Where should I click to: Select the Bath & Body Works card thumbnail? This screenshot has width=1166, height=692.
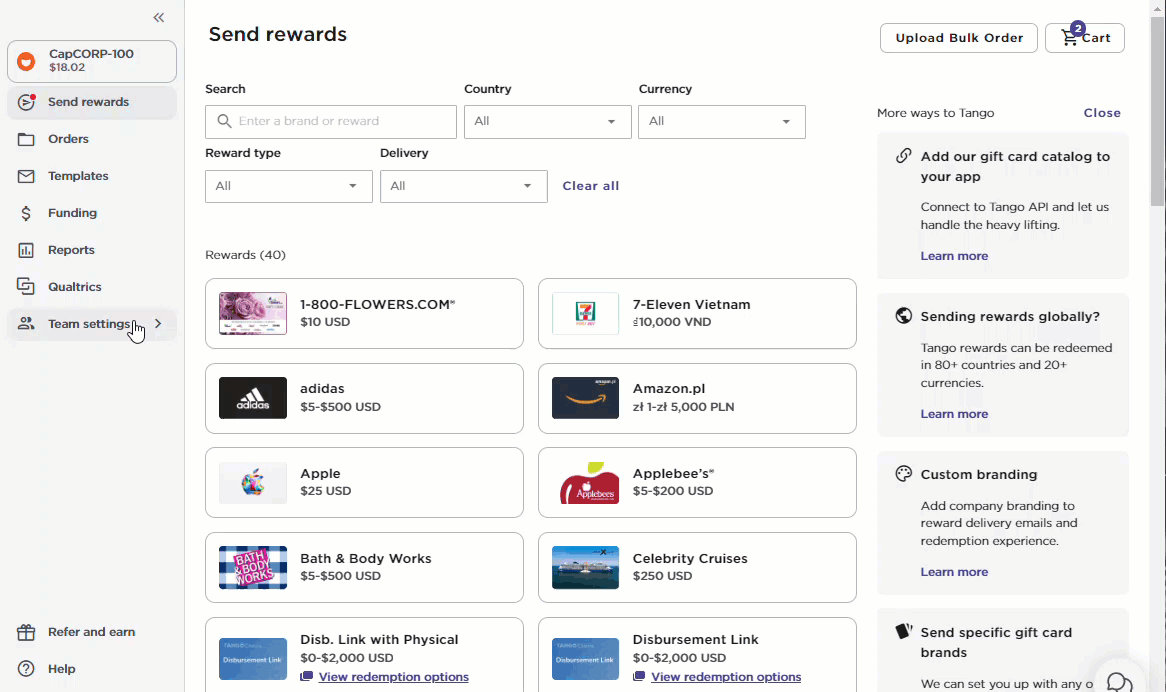(x=253, y=568)
